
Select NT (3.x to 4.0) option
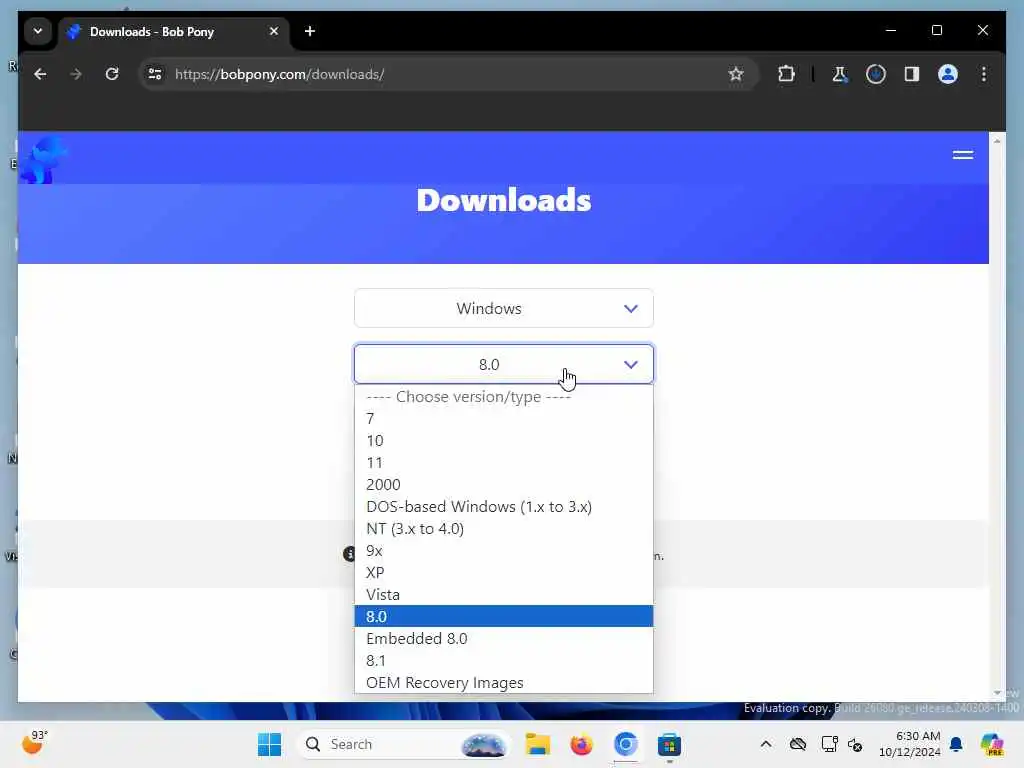click(504, 529)
